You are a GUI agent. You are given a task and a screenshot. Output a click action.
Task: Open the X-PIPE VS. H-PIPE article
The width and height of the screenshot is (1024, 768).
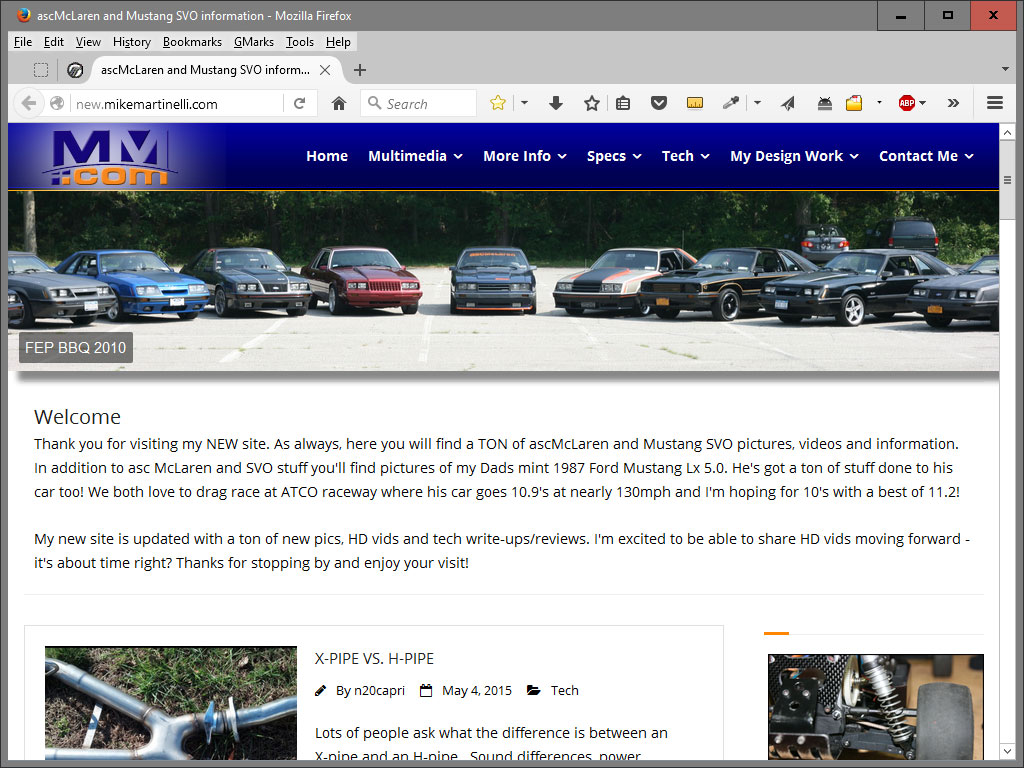pyautogui.click(x=374, y=658)
